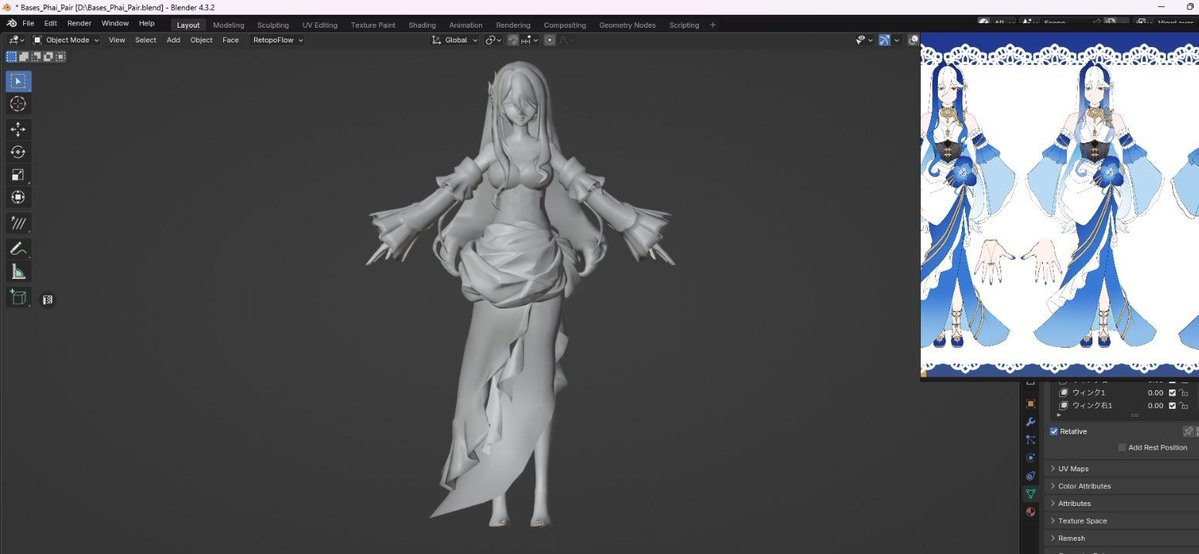The height and width of the screenshot is (554, 1199).
Task: Set selection mode to subtract
Action: coord(36,56)
